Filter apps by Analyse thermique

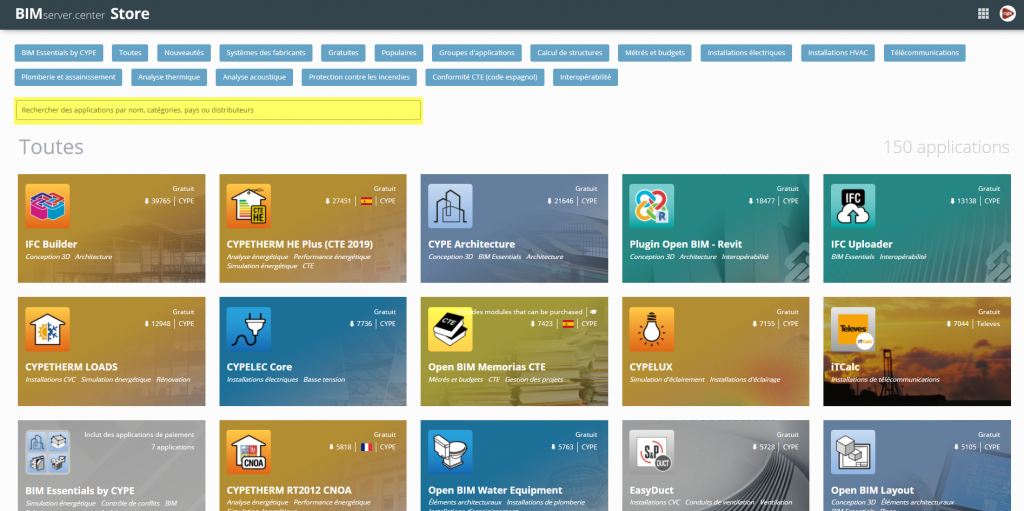coord(169,77)
